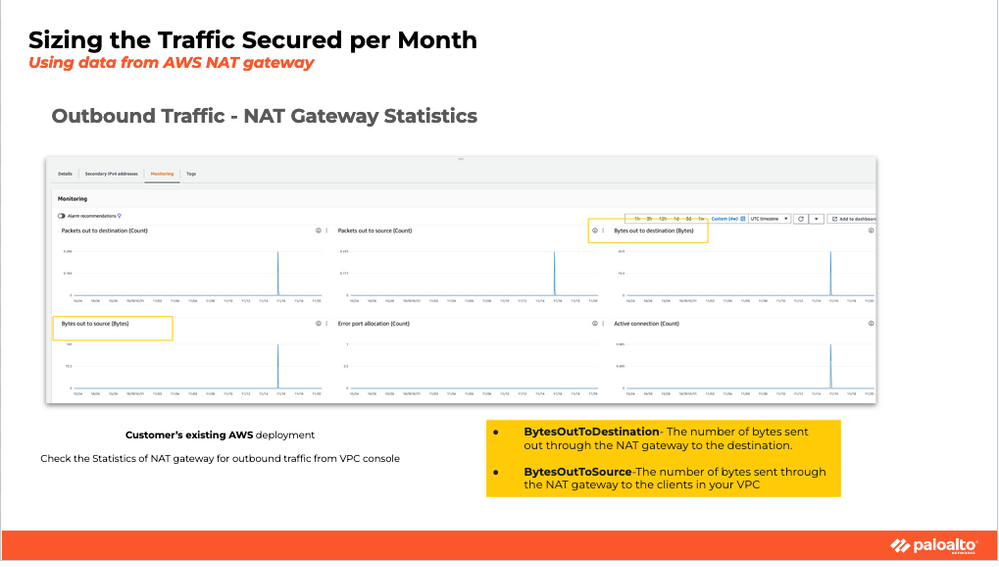Switch to Secondary IPv4 addresses tab
Viewport: 999px width, 567px height.
(111, 174)
